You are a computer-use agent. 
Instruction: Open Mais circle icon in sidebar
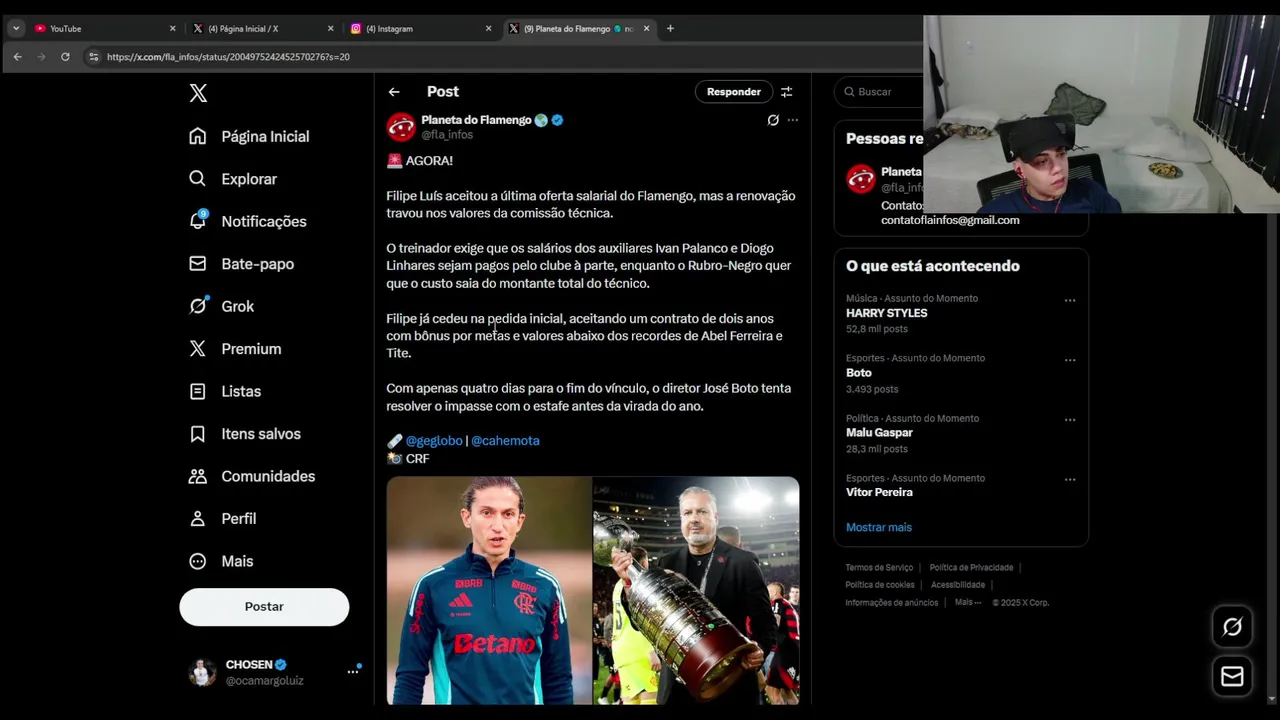coord(198,561)
